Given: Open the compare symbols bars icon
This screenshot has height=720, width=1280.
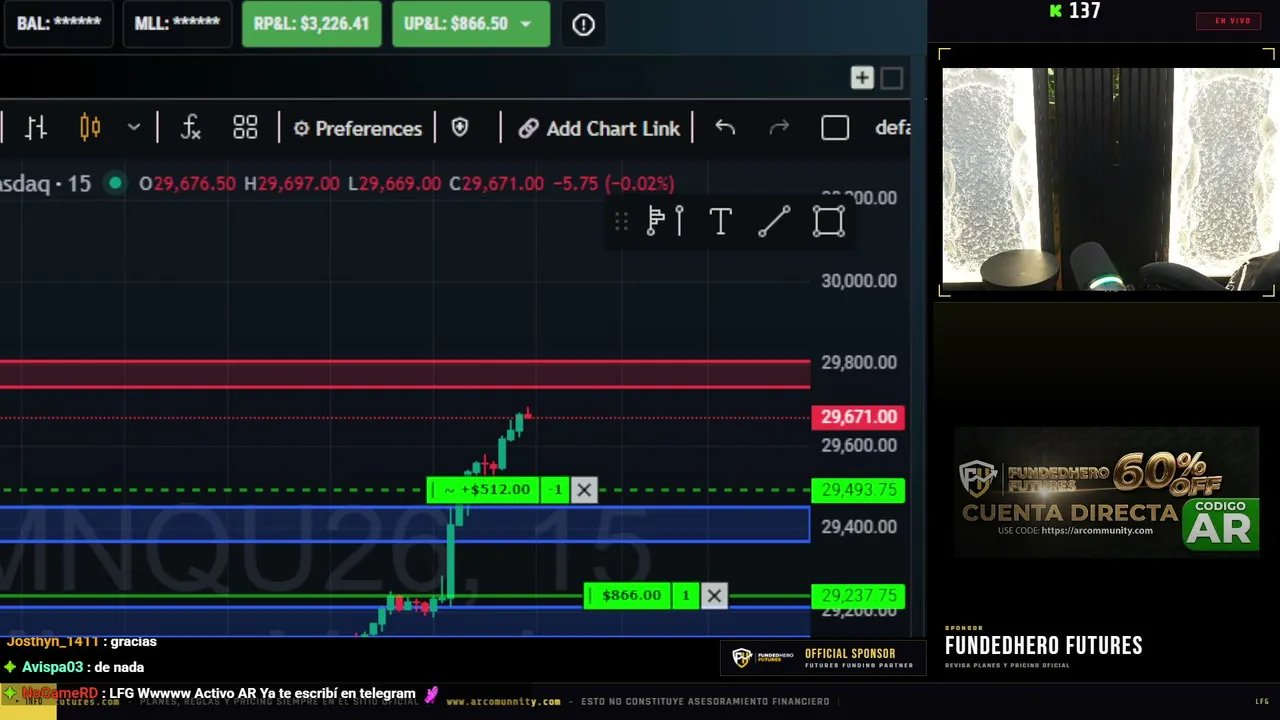Looking at the screenshot, I should [36, 128].
